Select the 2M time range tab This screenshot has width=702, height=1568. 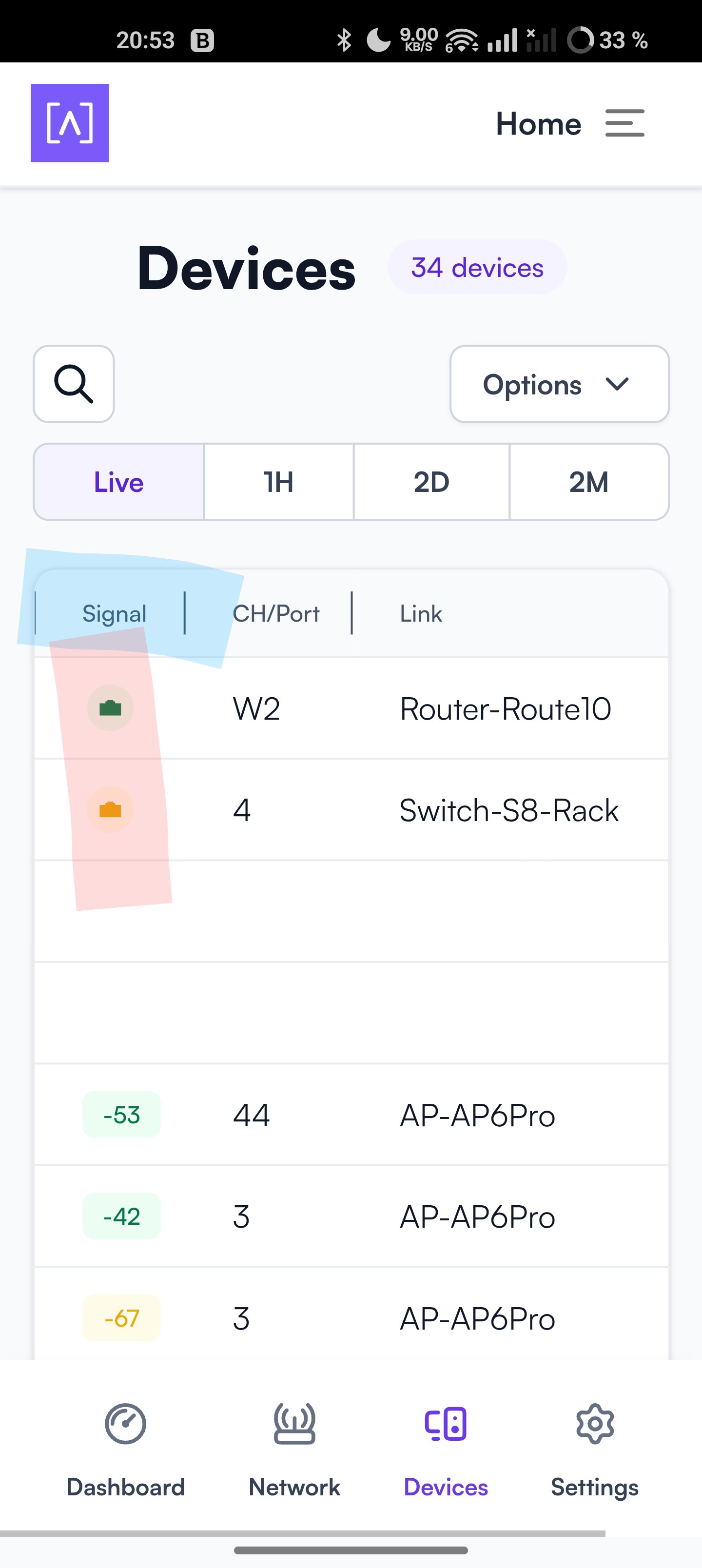pos(589,482)
